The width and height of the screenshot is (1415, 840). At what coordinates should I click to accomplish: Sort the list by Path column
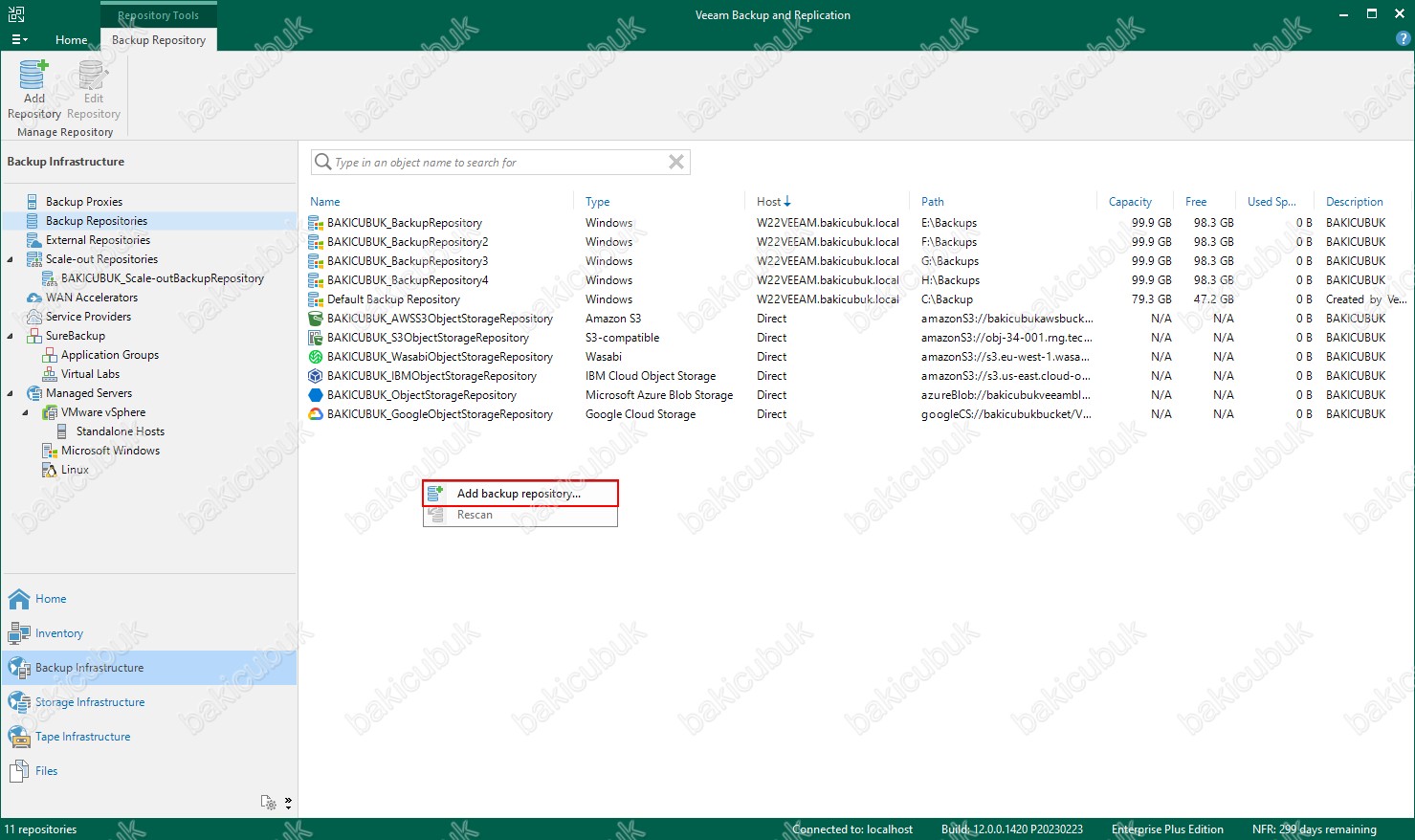(x=933, y=202)
